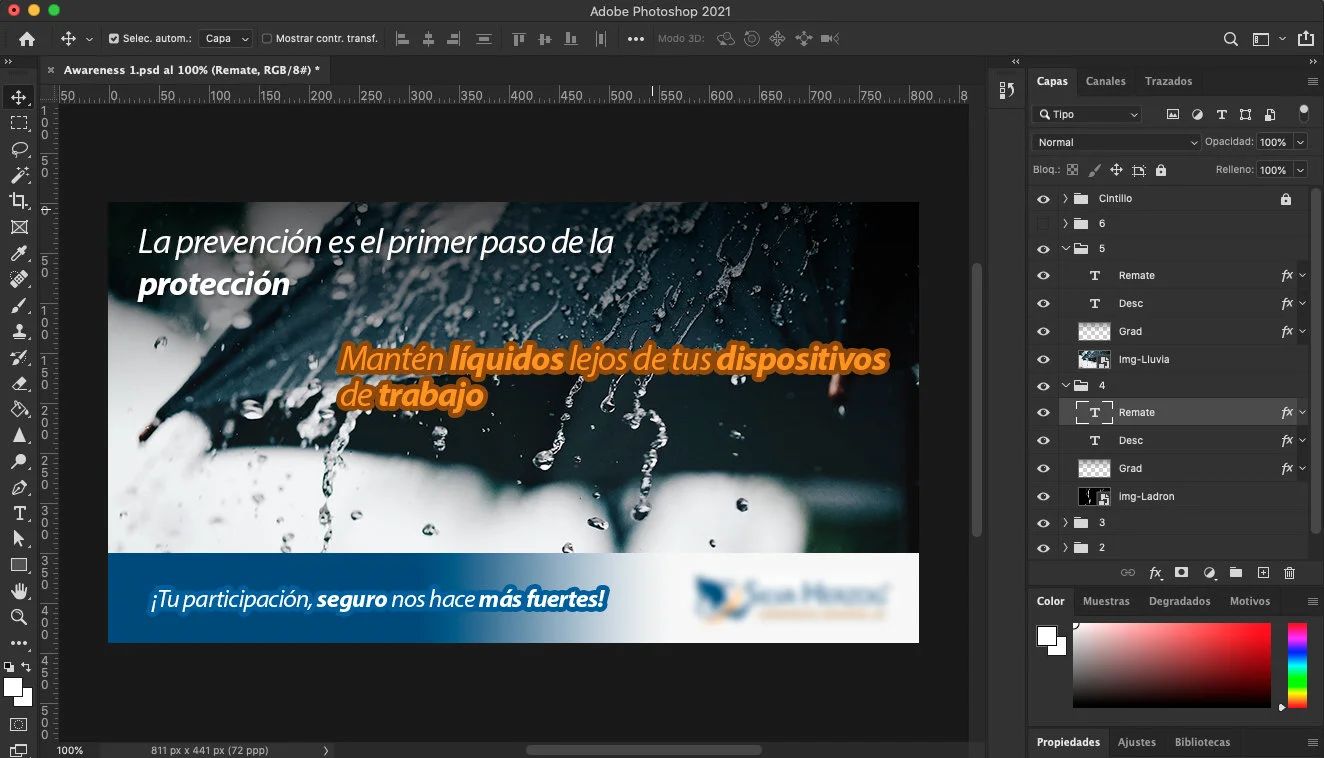Open the Normal blend mode dropdown
Image resolution: width=1324 pixels, height=758 pixels.
pyautogui.click(x=1115, y=142)
